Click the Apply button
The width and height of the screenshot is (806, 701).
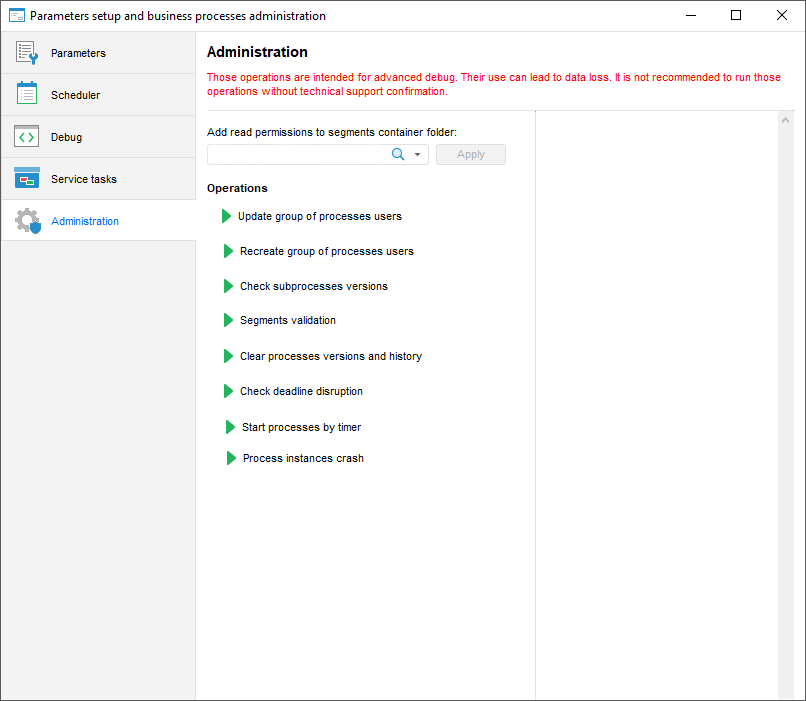(471, 154)
